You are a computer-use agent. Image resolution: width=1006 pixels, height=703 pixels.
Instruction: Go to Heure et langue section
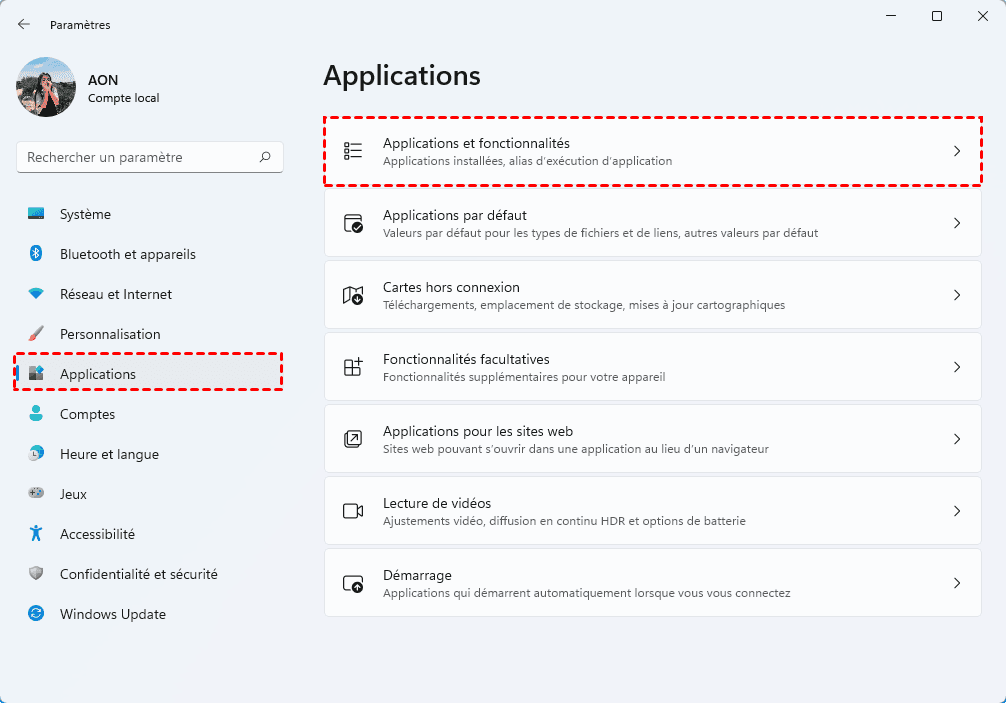[x=109, y=454]
